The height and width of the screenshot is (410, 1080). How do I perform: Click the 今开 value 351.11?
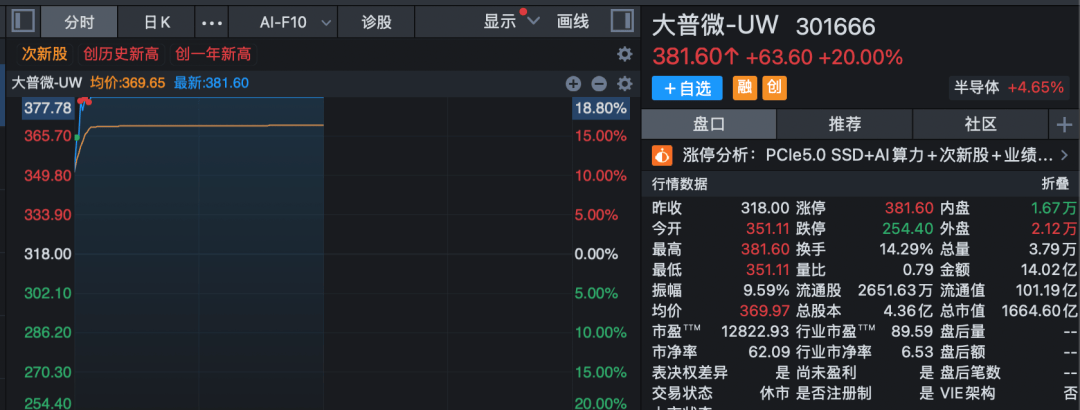pos(767,228)
